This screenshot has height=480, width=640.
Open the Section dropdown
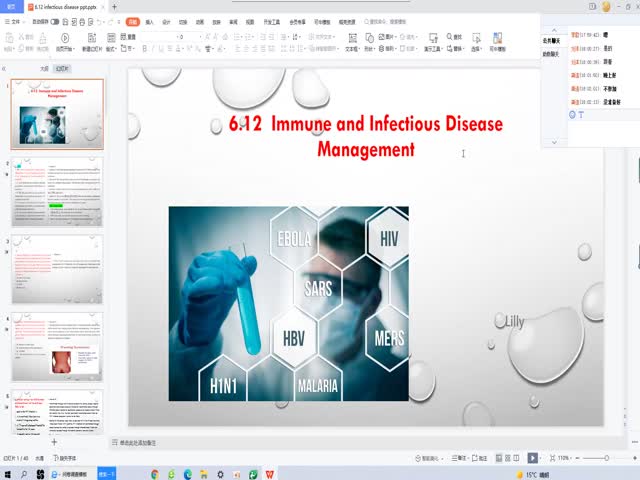coord(127,48)
